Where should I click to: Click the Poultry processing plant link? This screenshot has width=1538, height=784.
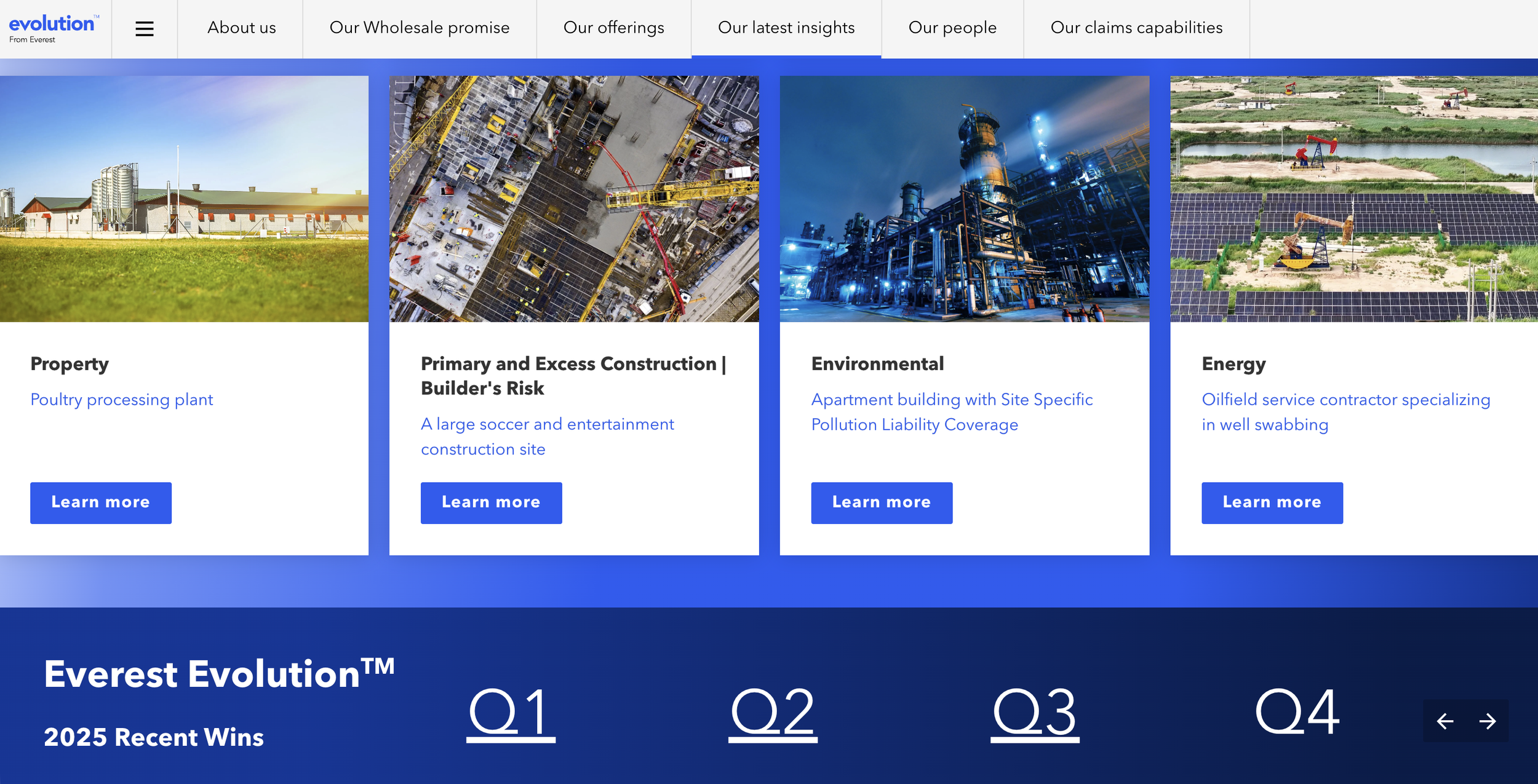click(x=122, y=400)
